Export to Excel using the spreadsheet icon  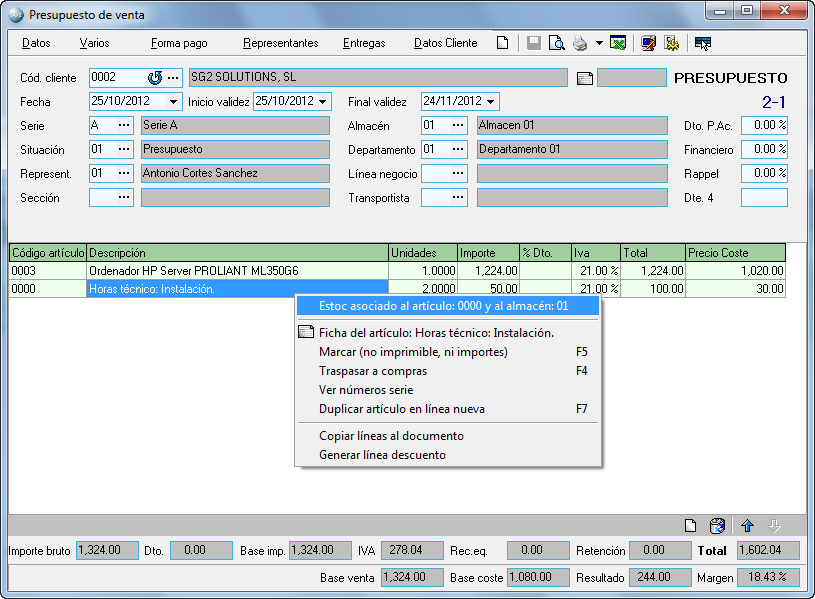coord(619,43)
